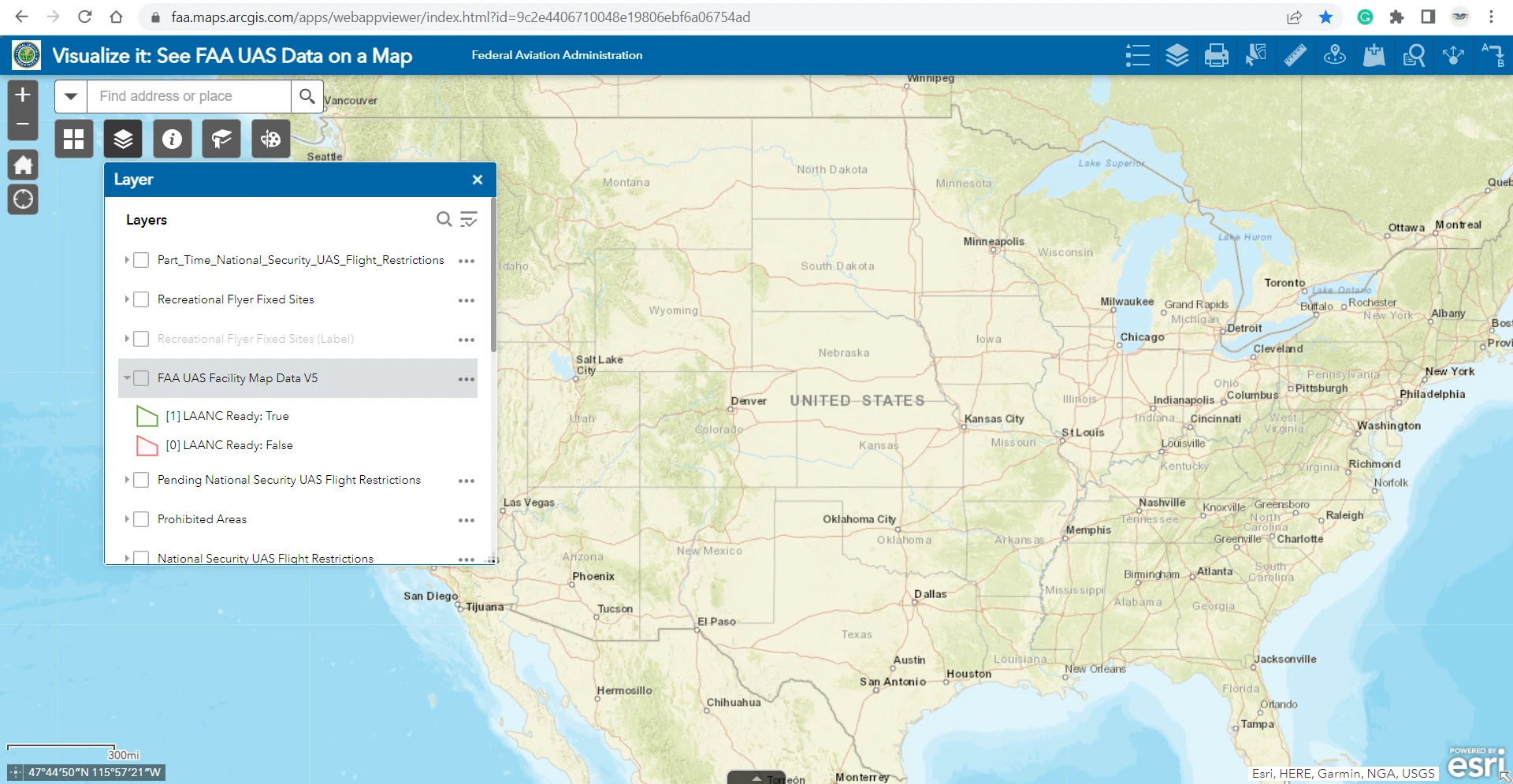This screenshot has height=784, width=1513.
Task: Open options menu for FAA UAS Facility Map
Action: tap(467, 379)
